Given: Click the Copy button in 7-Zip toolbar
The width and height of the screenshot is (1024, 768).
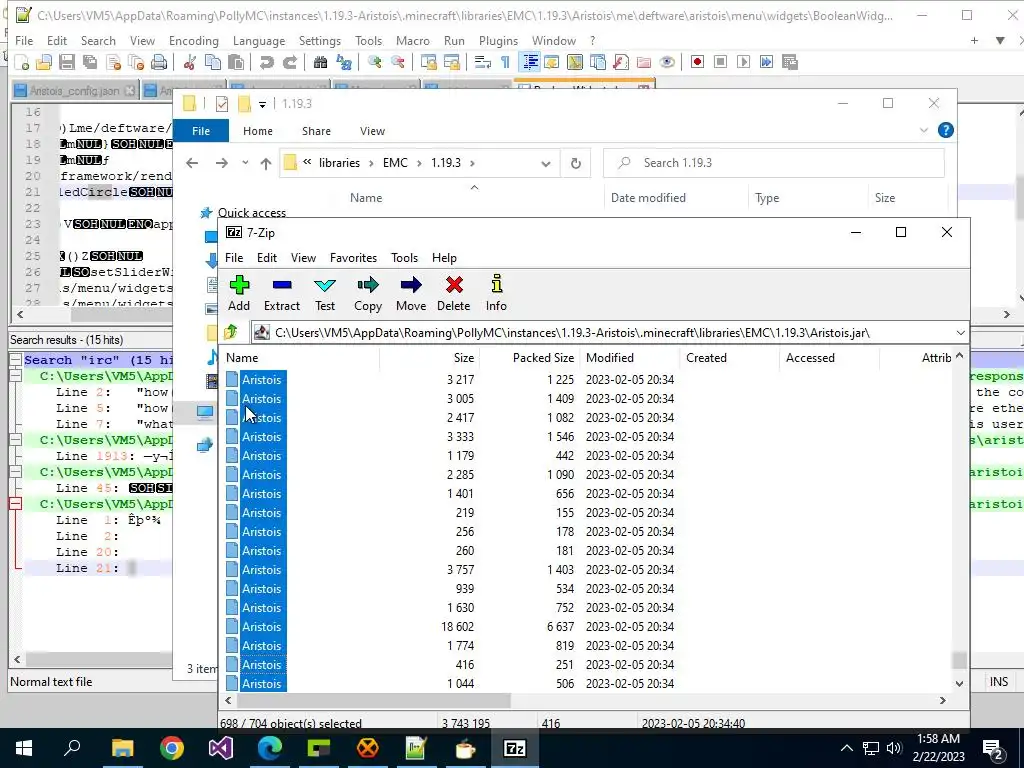Looking at the screenshot, I should 368,293.
